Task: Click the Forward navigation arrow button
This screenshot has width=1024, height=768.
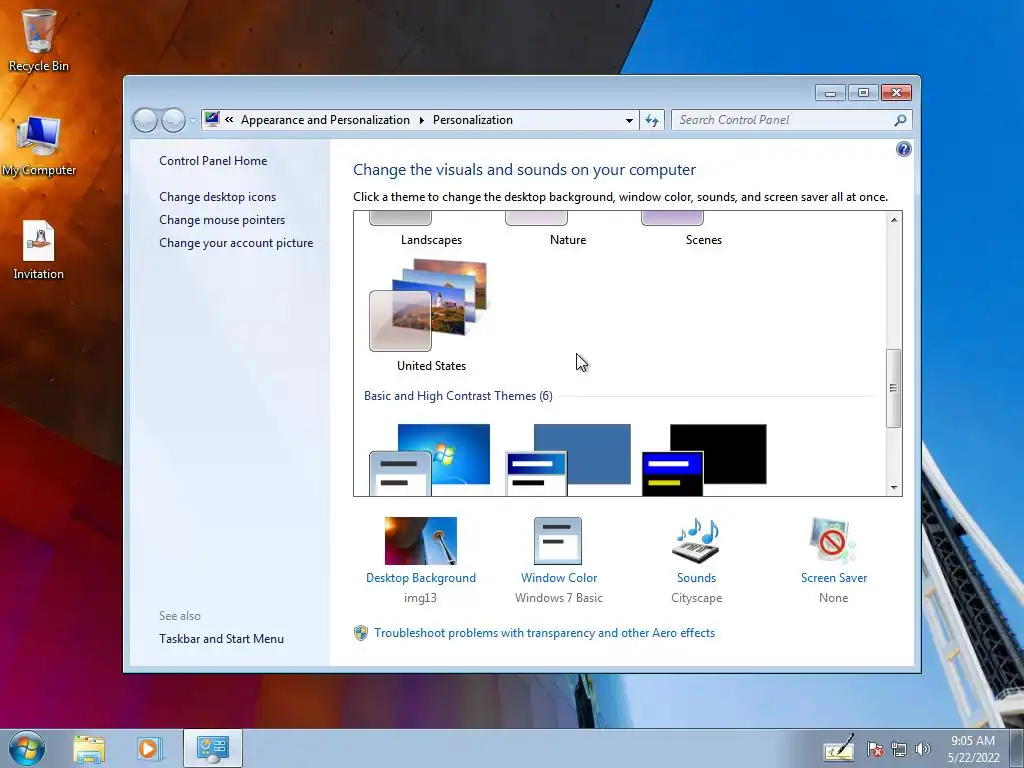Action: click(x=173, y=120)
